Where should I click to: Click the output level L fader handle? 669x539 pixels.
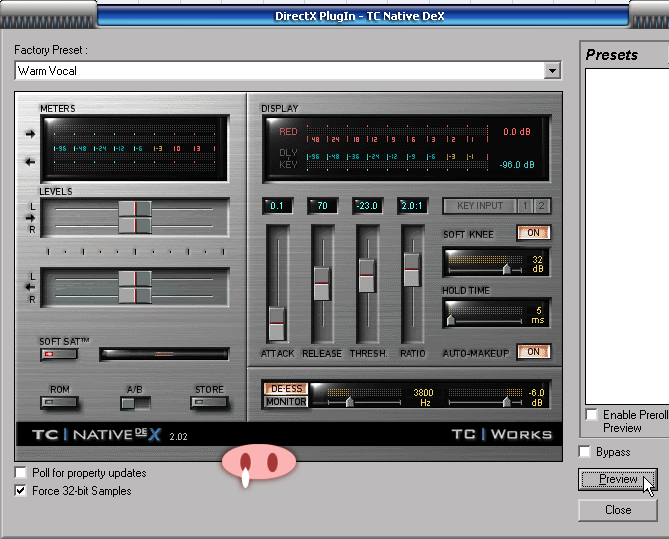[x=135, y=279]
